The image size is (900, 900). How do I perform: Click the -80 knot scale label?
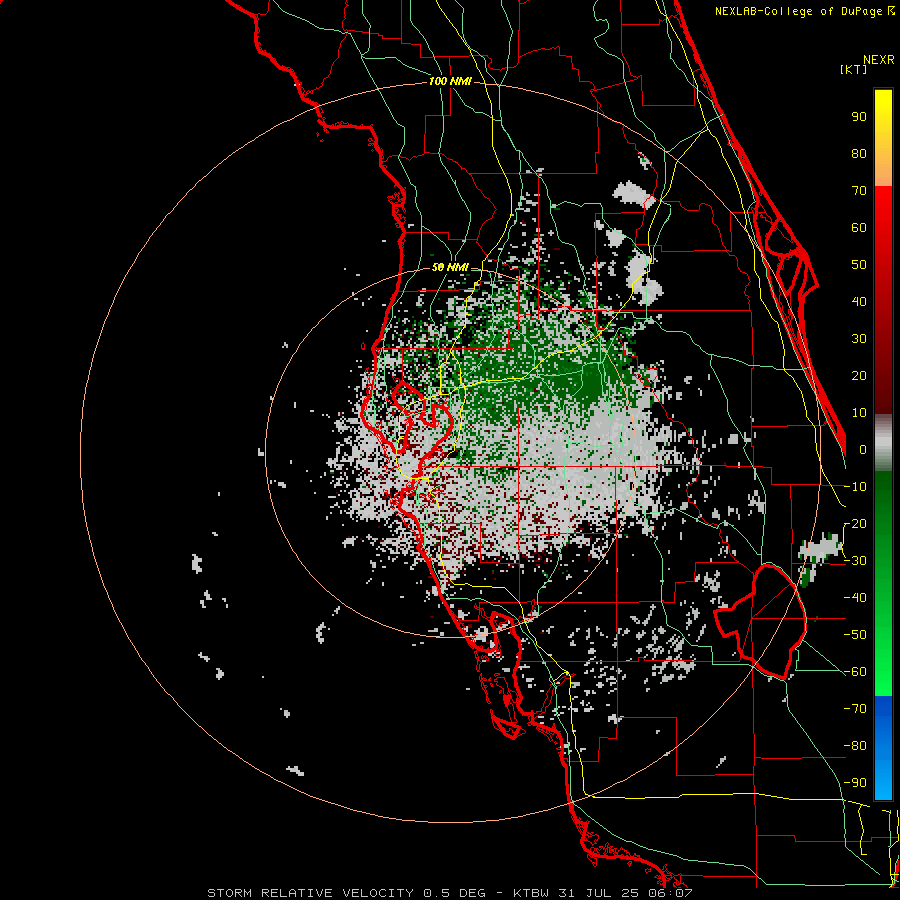[x=855, y=746]
